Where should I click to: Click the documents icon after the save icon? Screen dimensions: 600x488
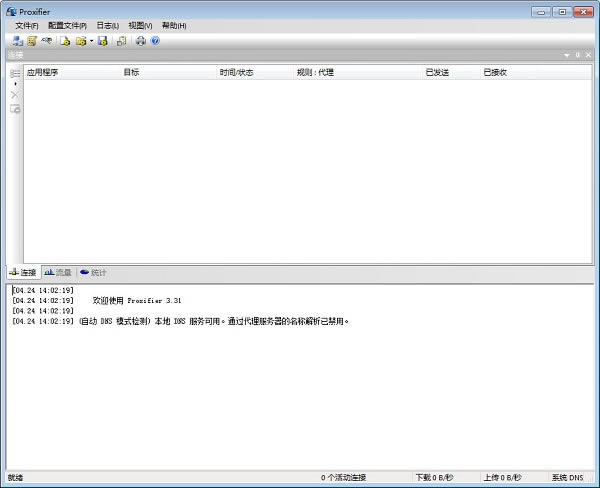[121, 41]
